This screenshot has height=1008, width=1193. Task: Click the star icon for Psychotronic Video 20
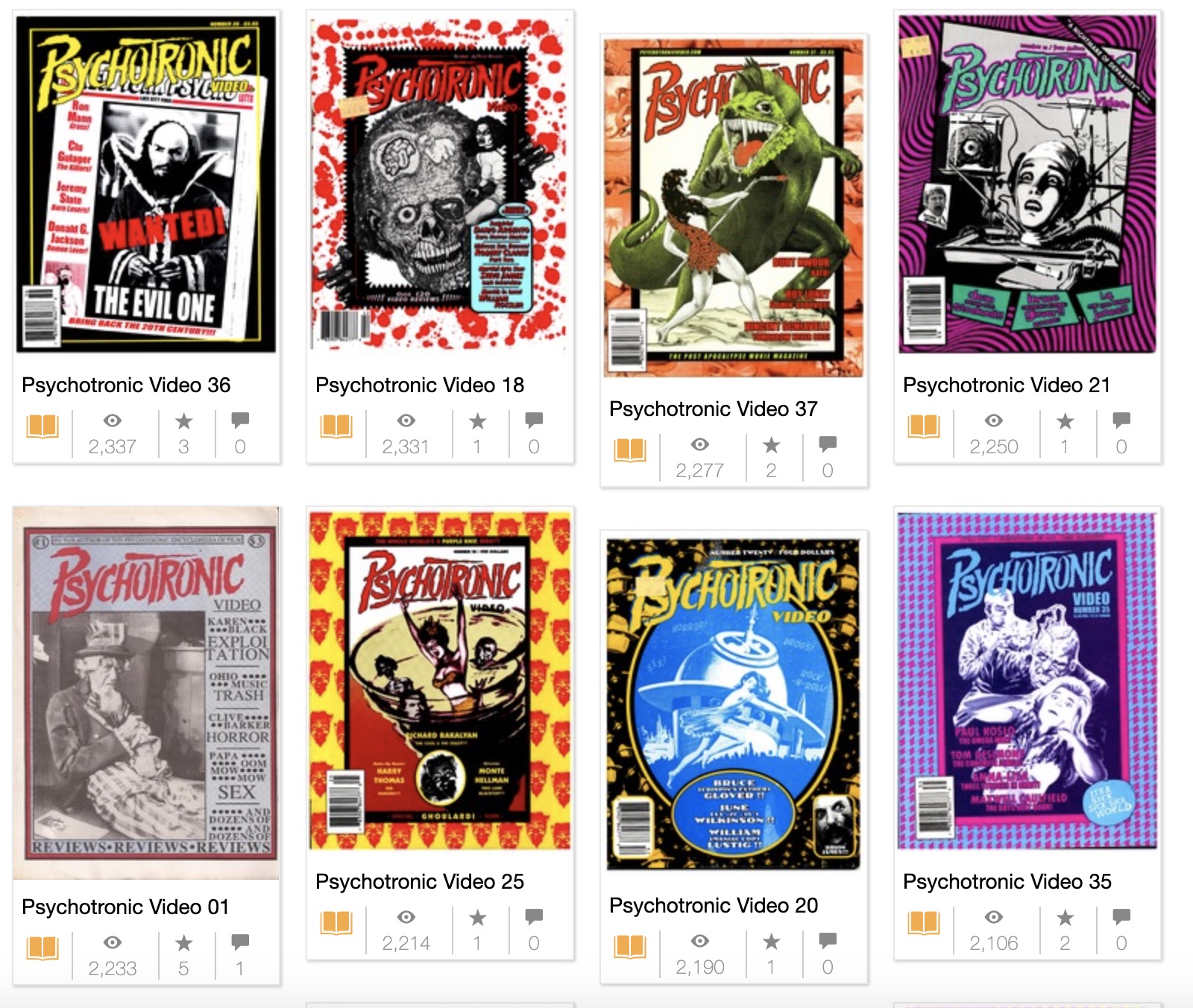click(x=771, y=942)
